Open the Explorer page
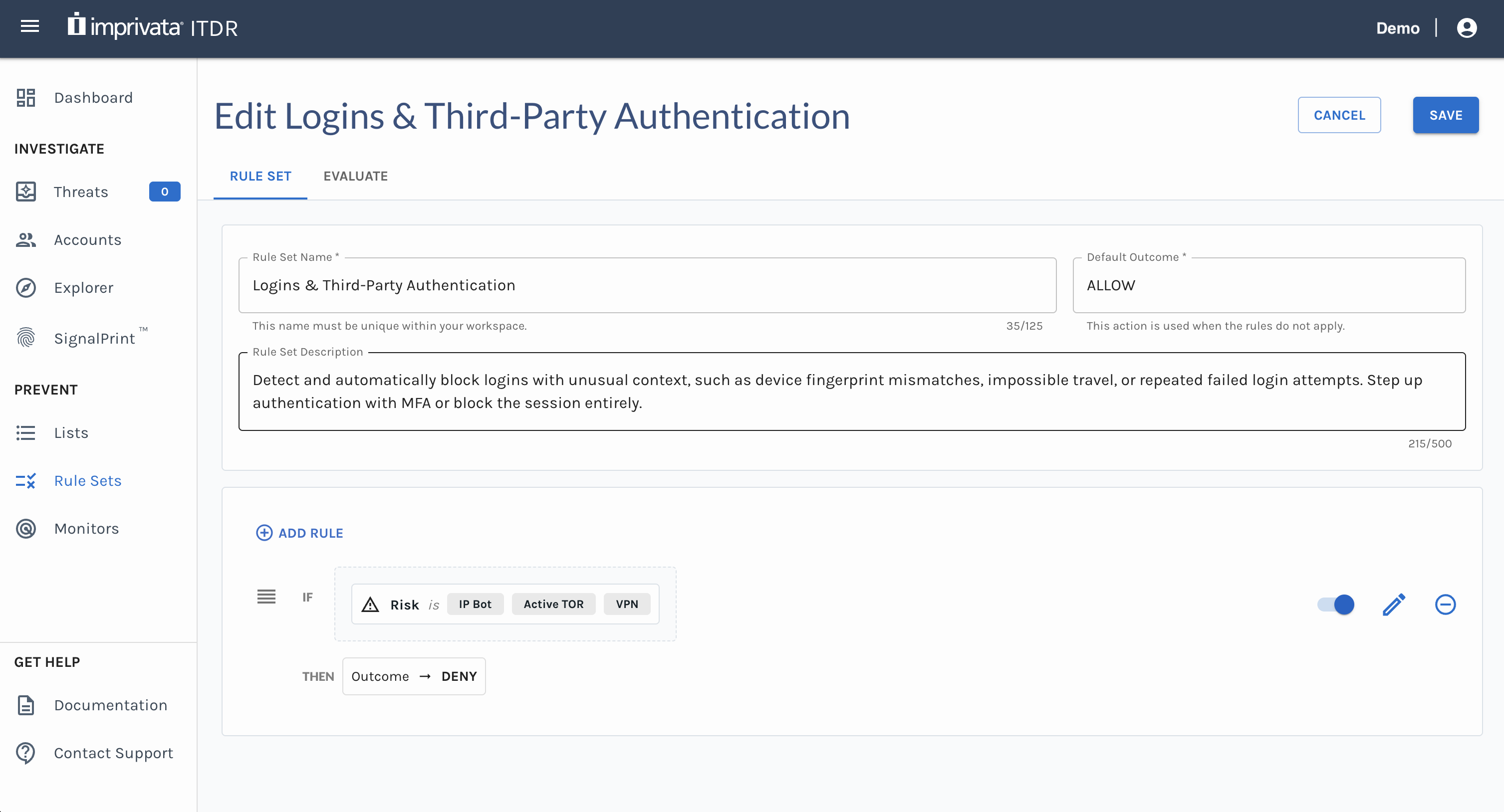1504x812 pixels. click(83, 287)
